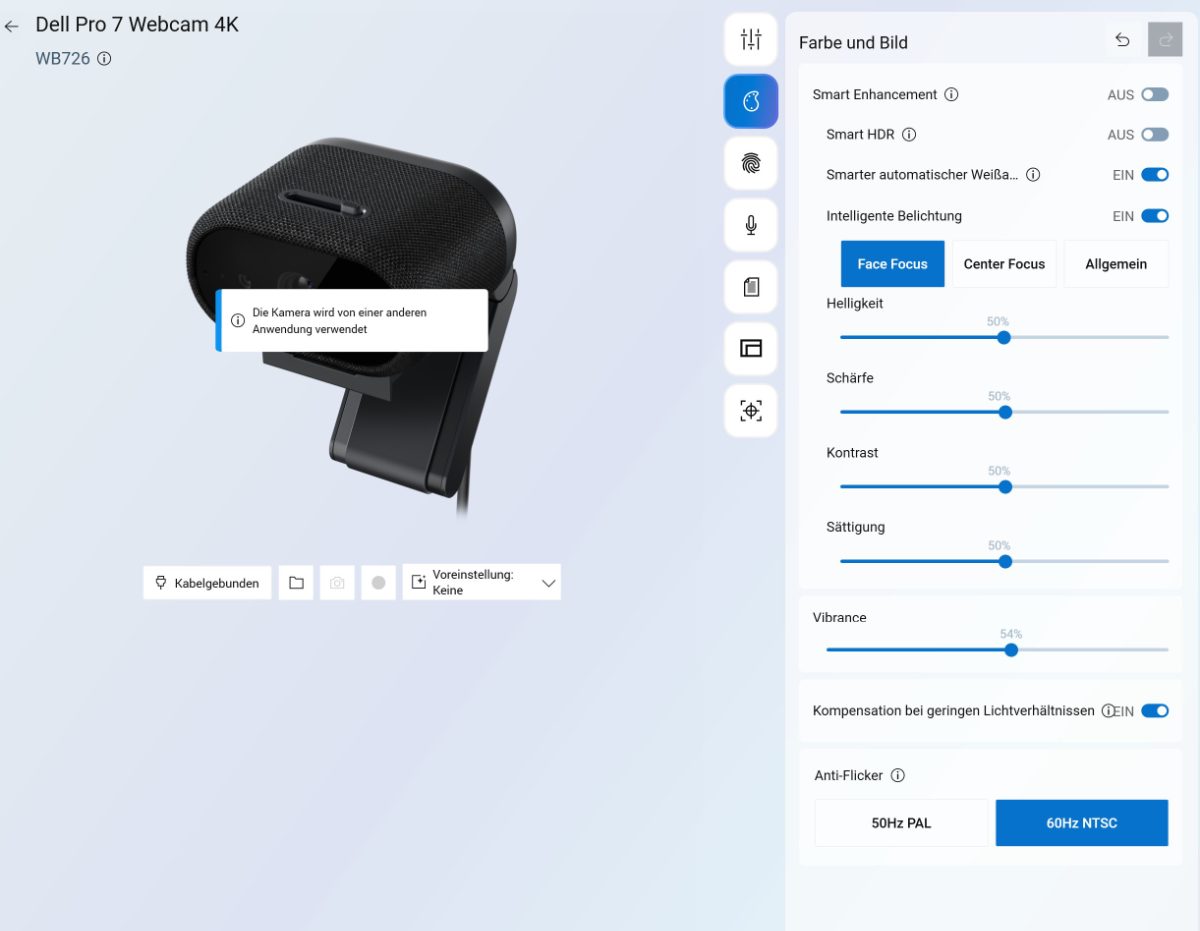
Task: Click the Schärfe slider handle
Action: click(x=1005, y=412)
